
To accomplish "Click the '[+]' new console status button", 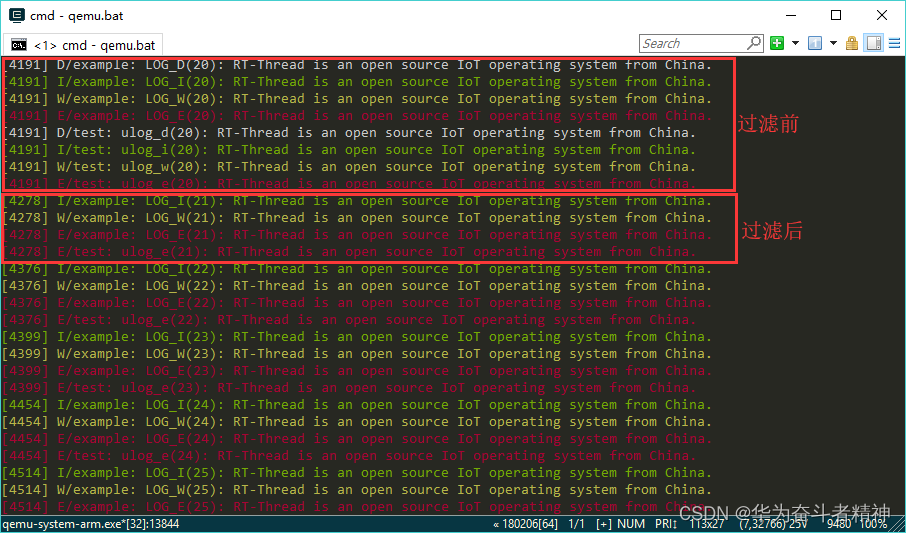I will tap(603, 524).
